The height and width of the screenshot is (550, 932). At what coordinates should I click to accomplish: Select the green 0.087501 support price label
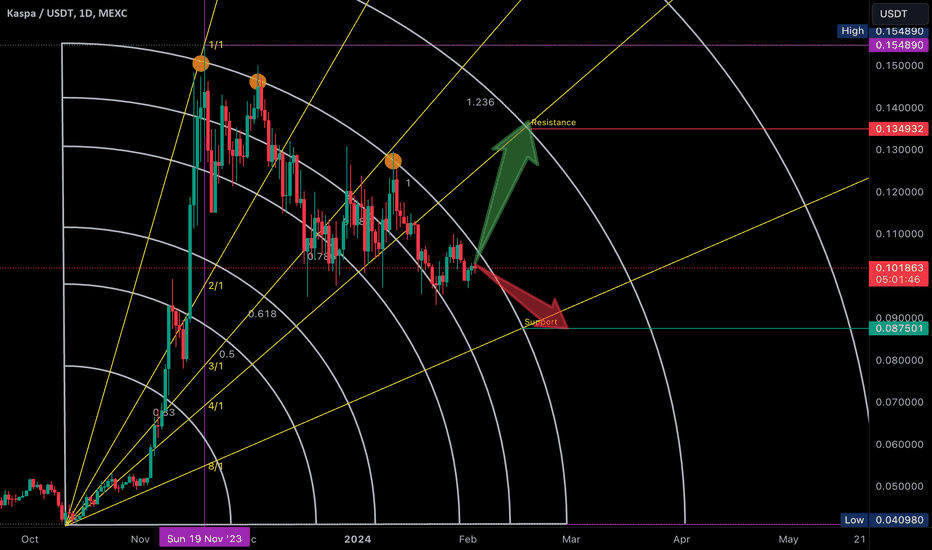click(x=899, y=328)
